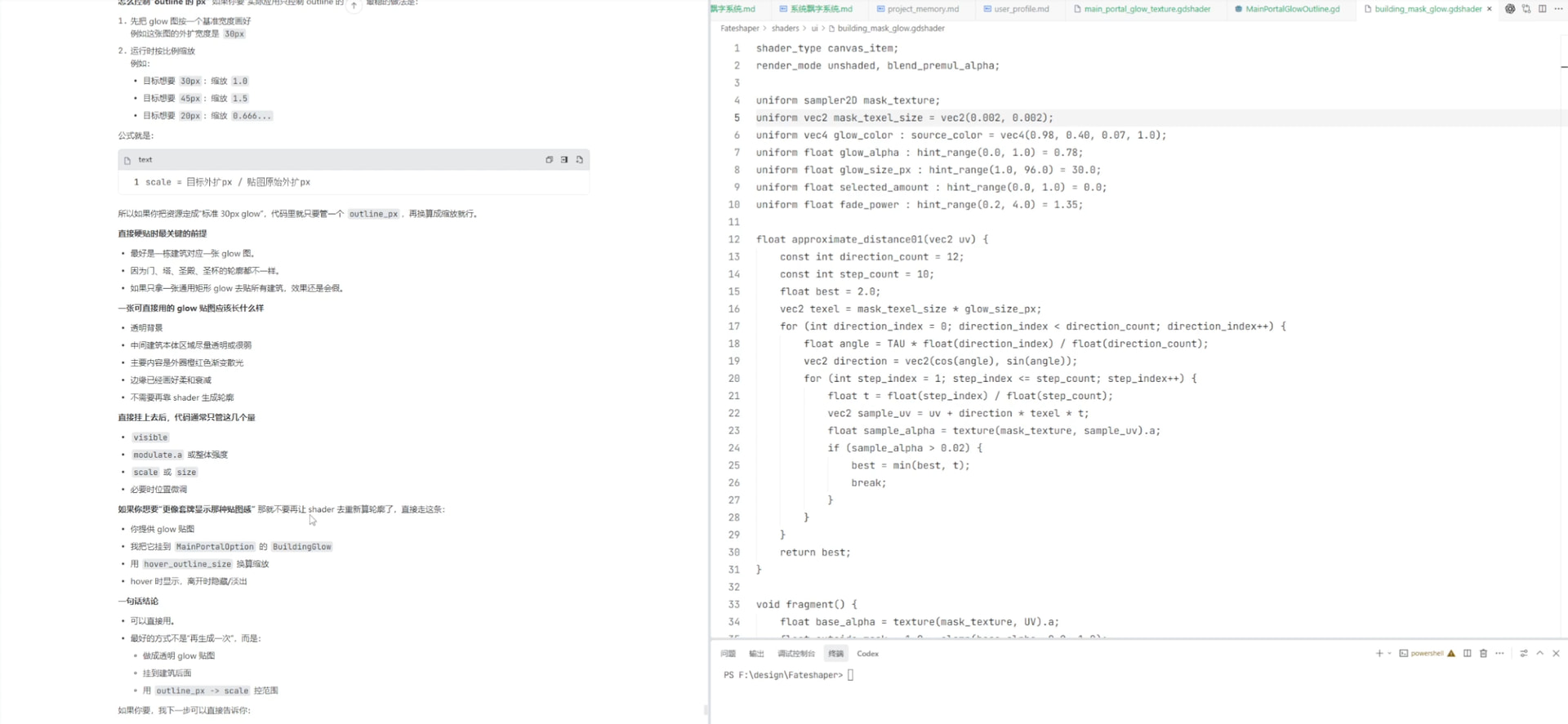Click line number 33 in the gutter
This screenshot has width=1568, height=724.
coord(733,605)
